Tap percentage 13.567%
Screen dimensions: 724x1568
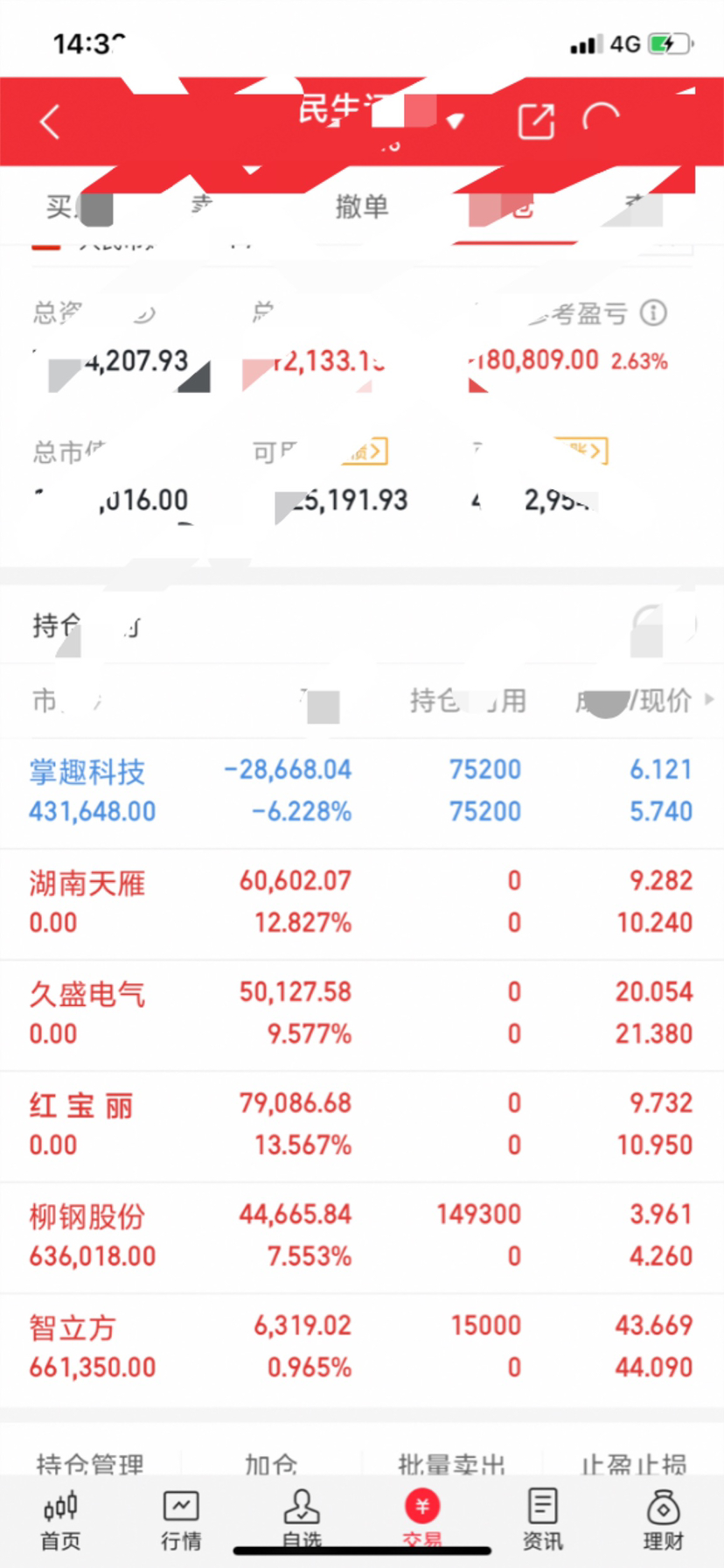(303, 1145)
